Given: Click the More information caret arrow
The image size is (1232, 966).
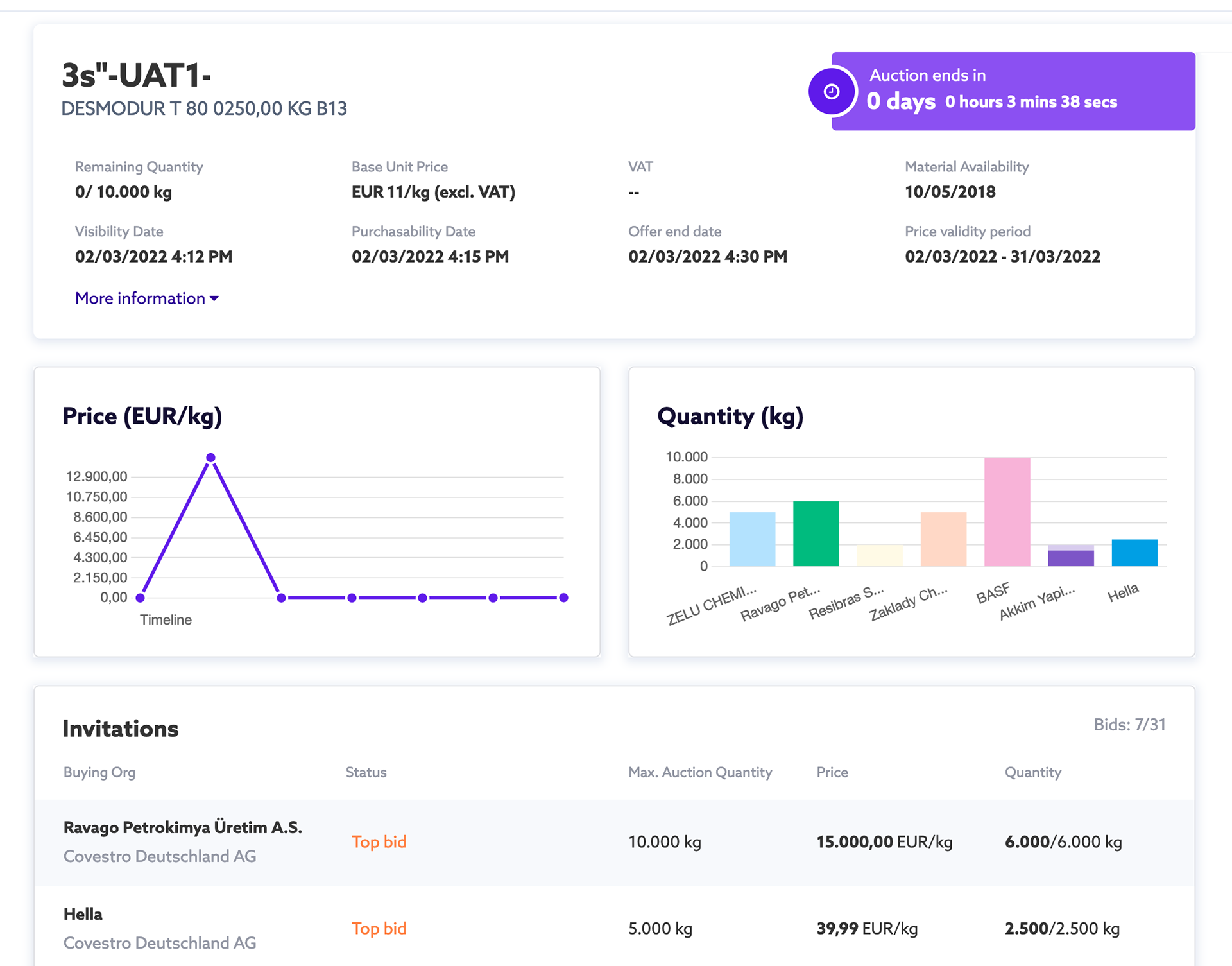Looking at the screenshot, I should point(214,298).
